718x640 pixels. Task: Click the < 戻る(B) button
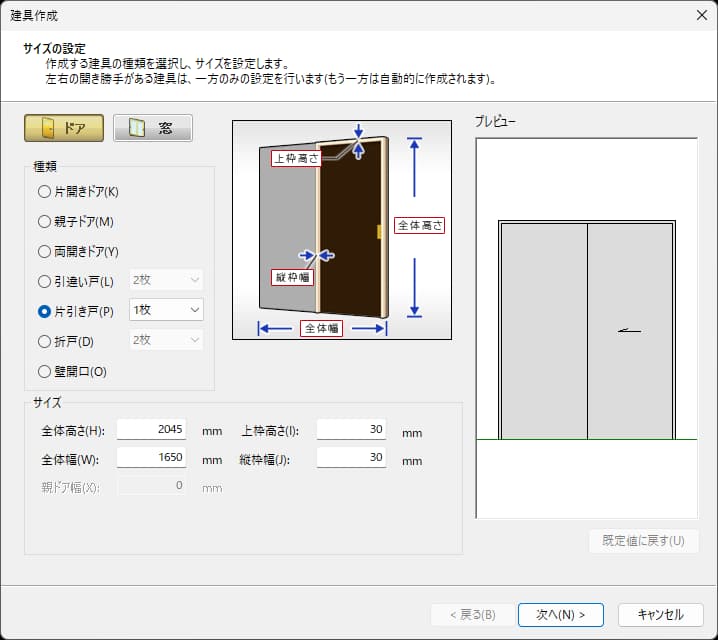coord(473,614)
